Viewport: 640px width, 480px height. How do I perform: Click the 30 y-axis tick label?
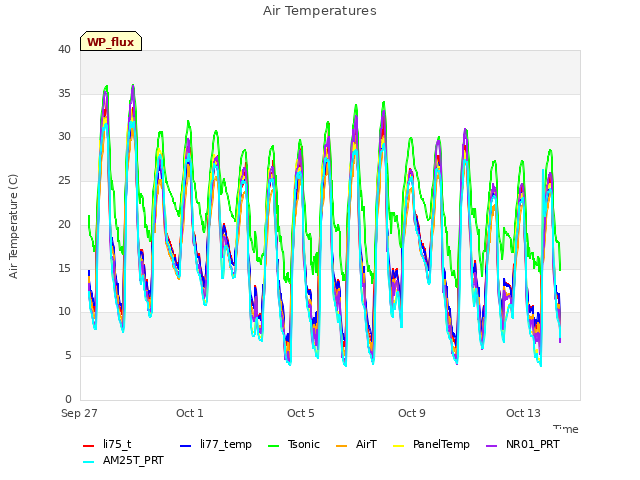[64, 137]
